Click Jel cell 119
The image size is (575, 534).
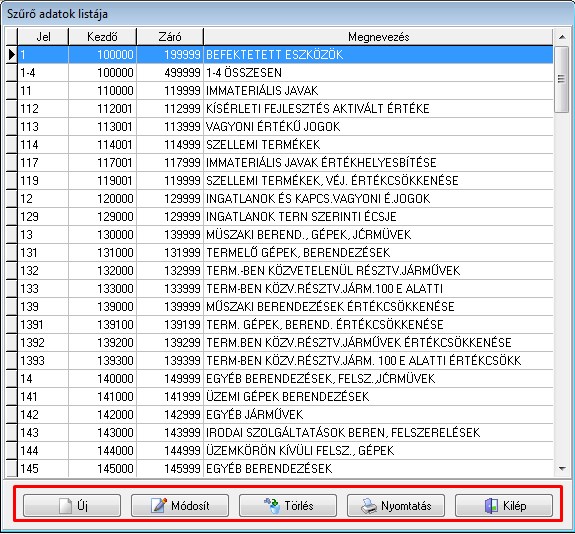click(x=43, y=180)
